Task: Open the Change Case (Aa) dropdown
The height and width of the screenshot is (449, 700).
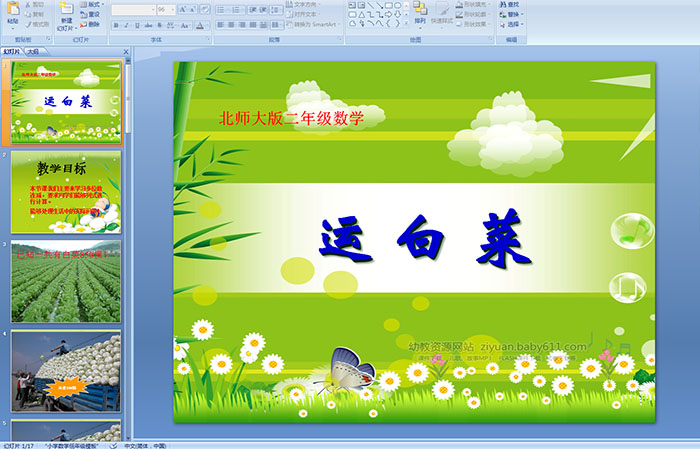Action: coord(185,25)
